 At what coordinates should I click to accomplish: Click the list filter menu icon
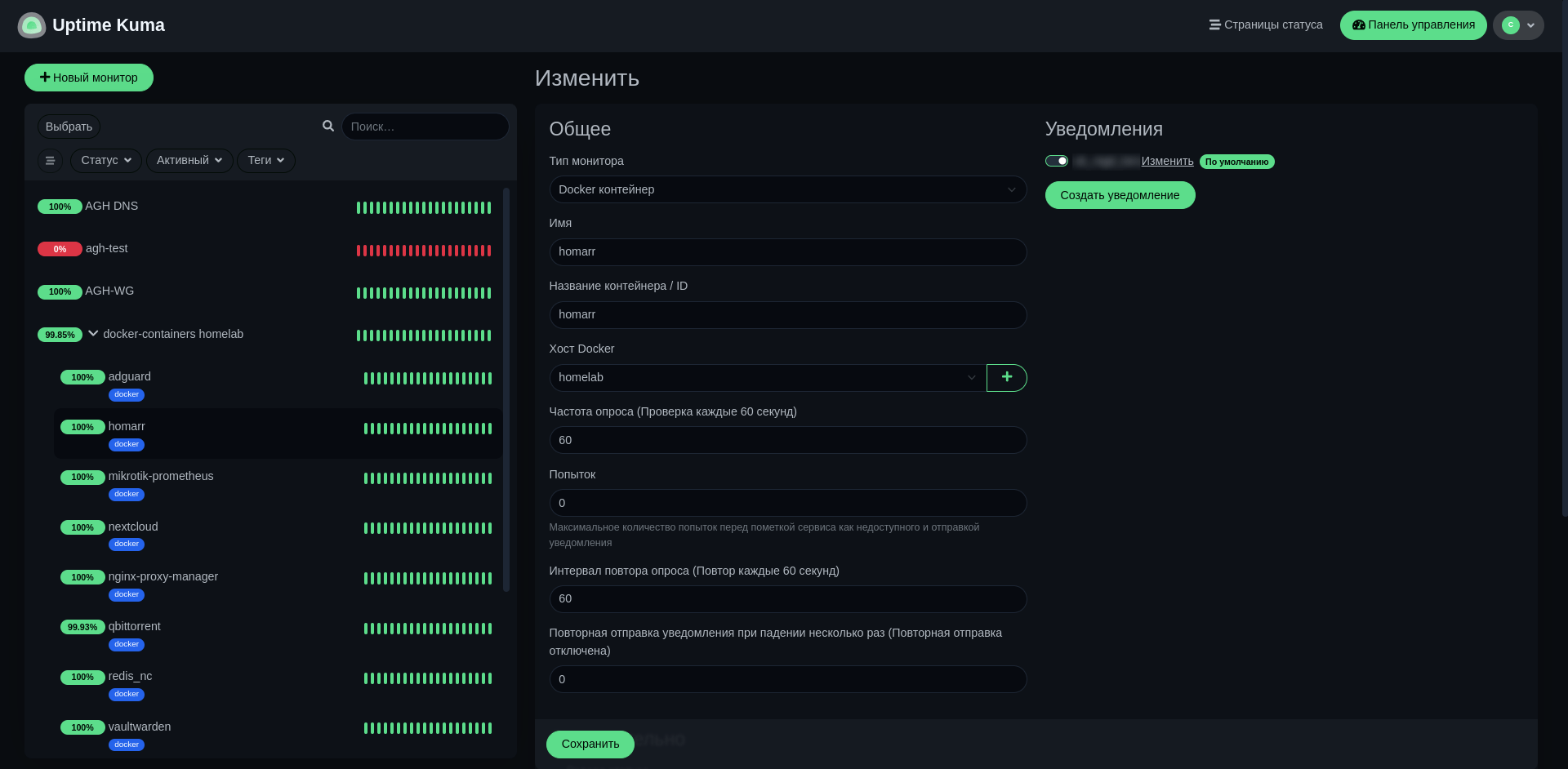coord(50,161)
